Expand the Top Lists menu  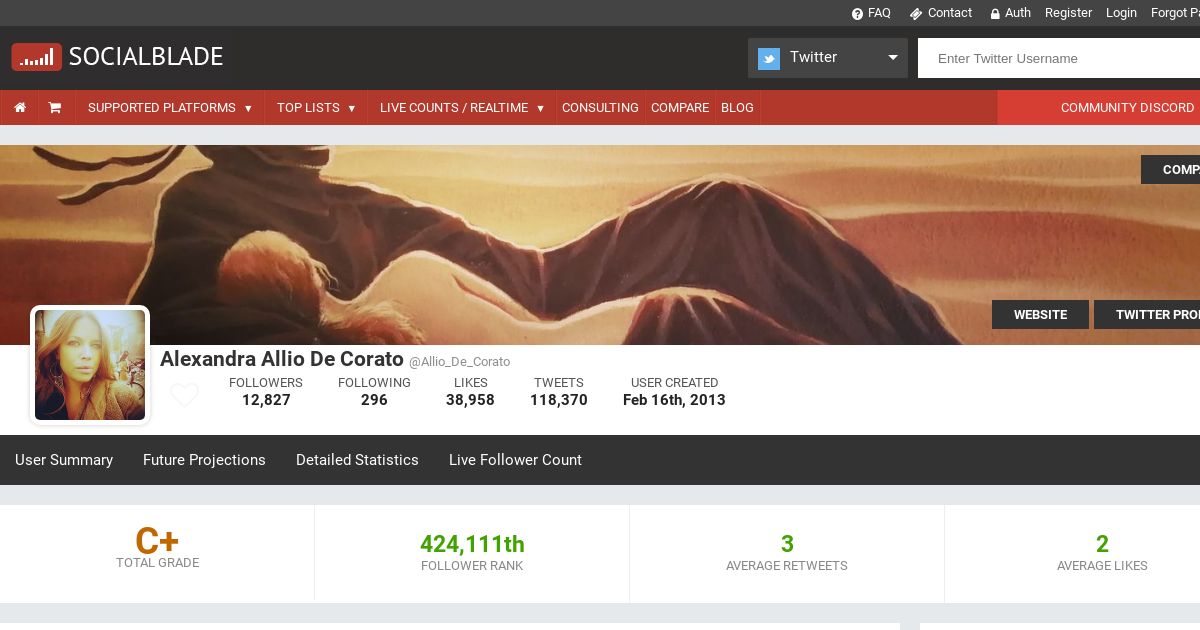[x=316, y=108]
